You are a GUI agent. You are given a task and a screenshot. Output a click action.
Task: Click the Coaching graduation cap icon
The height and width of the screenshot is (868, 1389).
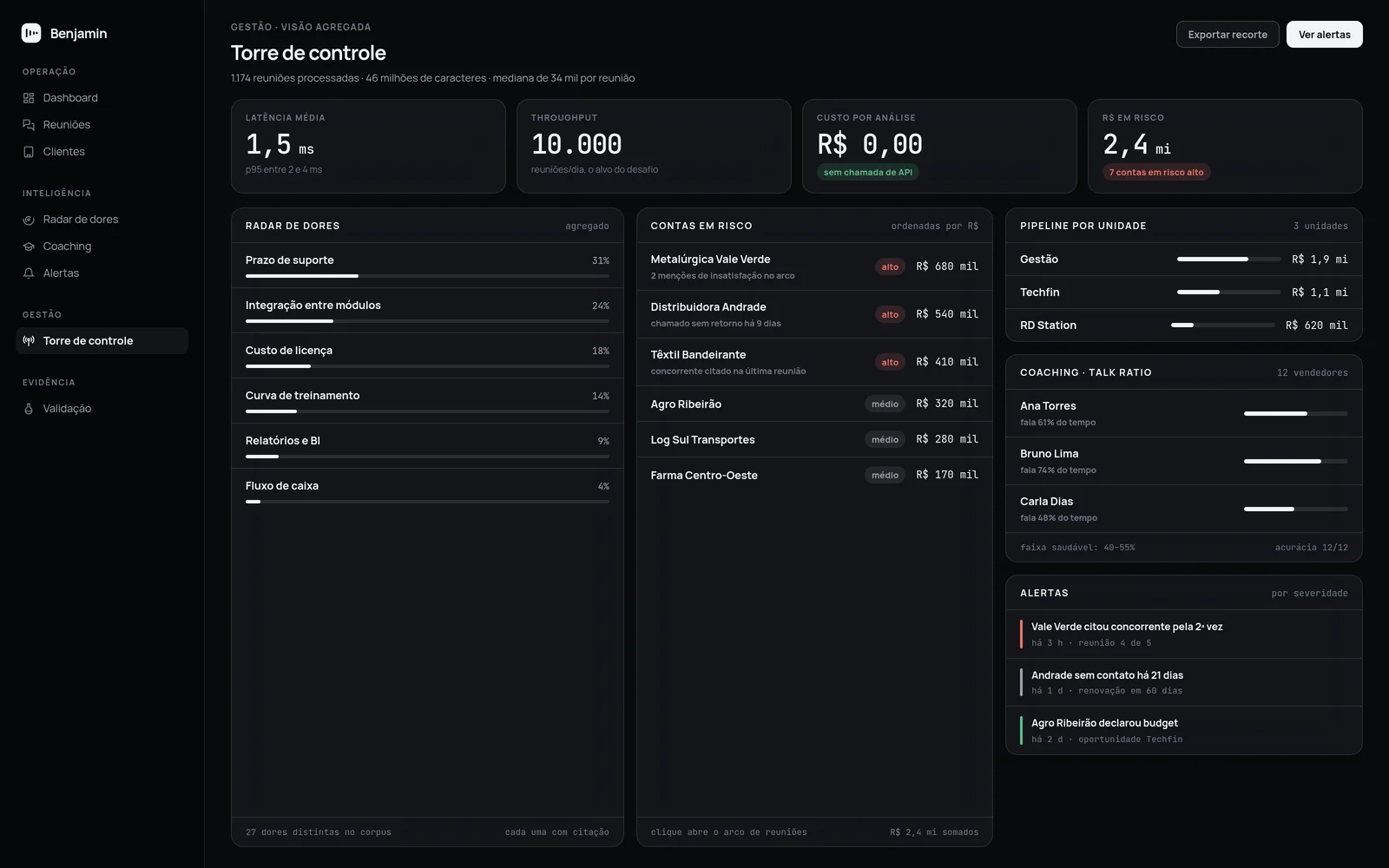[x=29, y=247]
